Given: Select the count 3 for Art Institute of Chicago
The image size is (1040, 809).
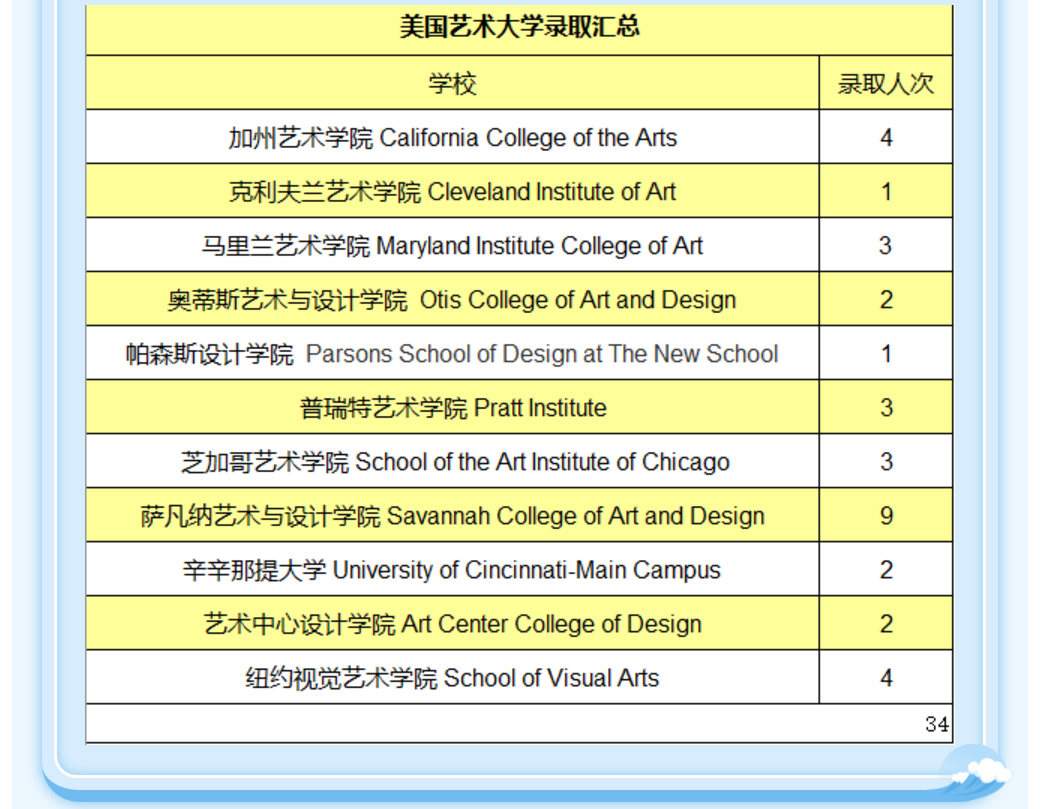Looking at the screenshot, I should (x=886, y=462).
